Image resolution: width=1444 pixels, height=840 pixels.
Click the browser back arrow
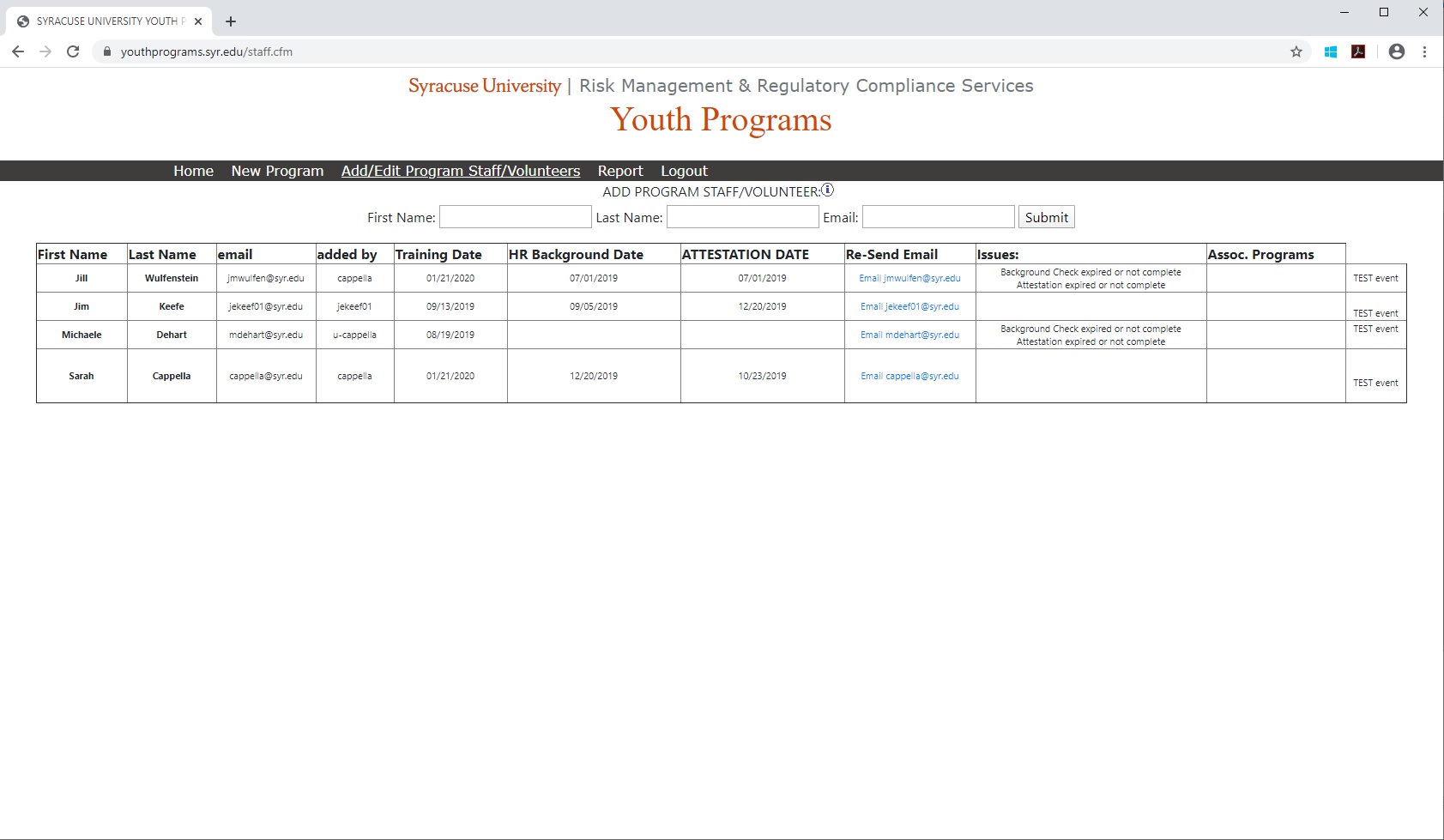[x=18, y=51]
